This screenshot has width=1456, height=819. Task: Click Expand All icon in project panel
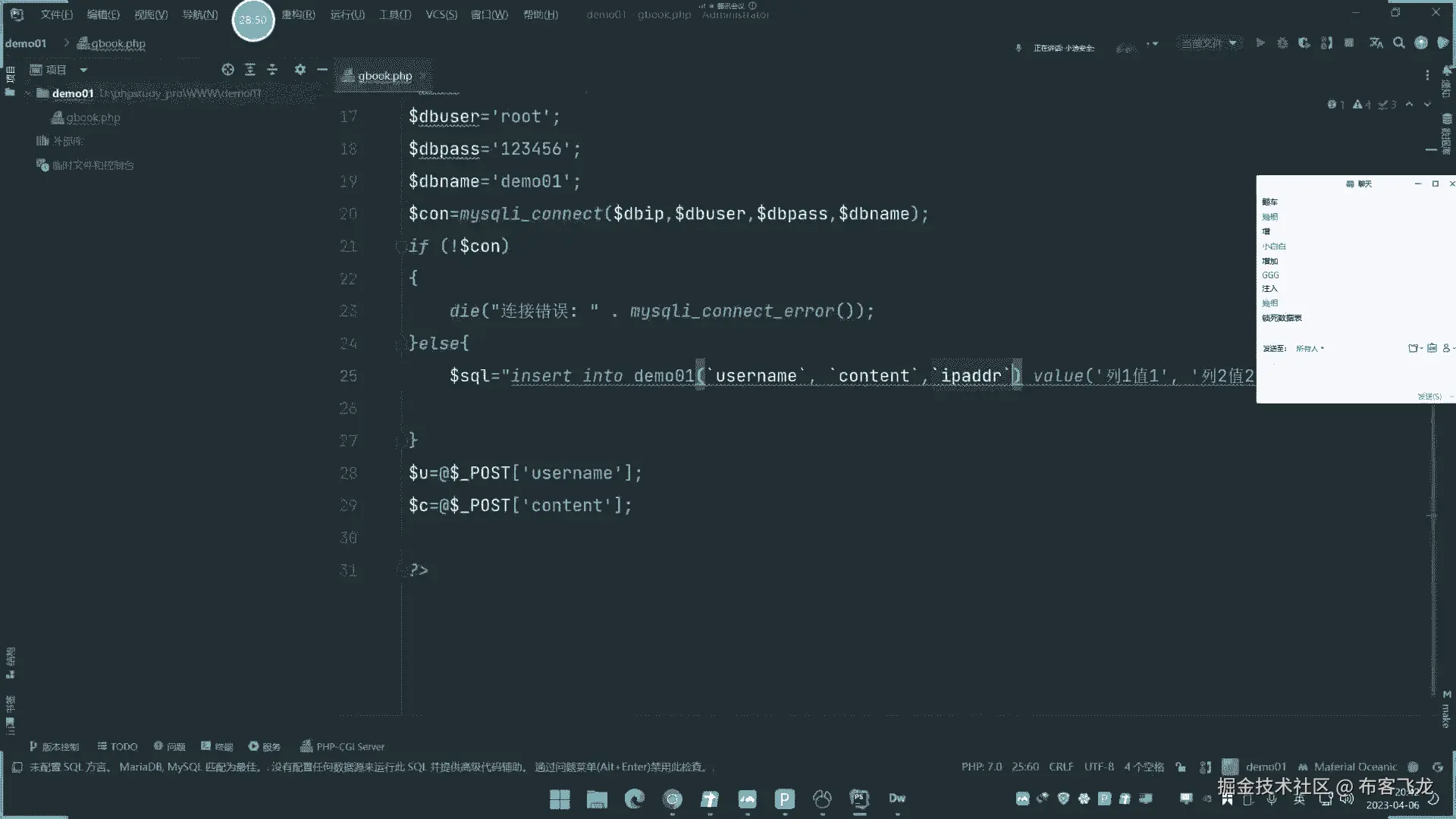tap(250, 70)
